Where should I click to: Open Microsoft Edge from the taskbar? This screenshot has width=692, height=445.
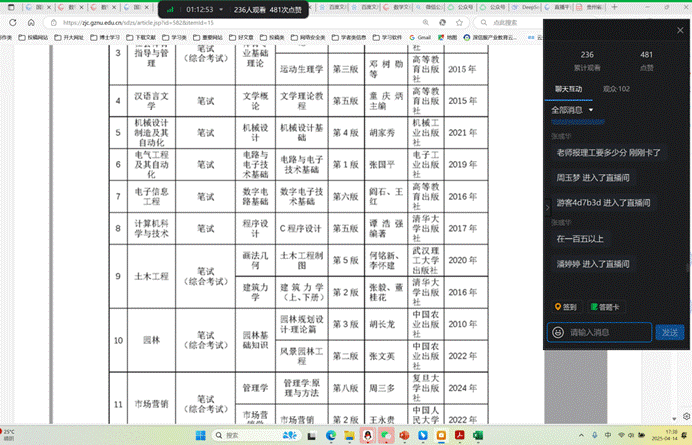pyautogui.click(x=331, y=436)
